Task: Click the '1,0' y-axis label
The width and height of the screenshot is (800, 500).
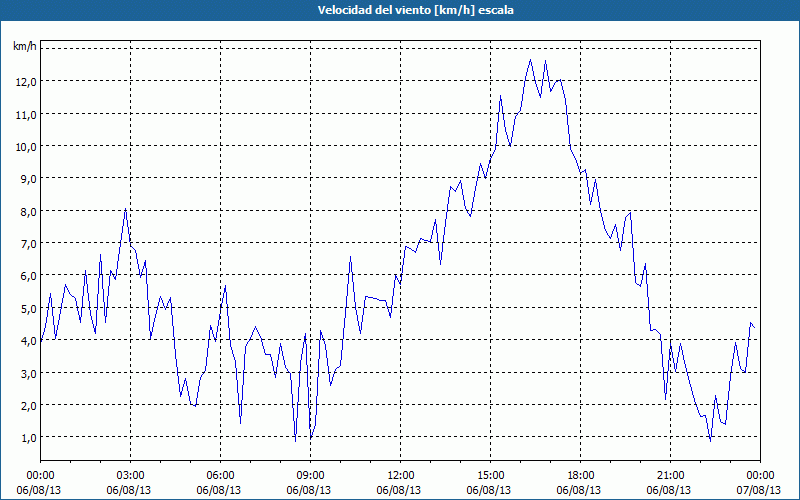Action: click(x=28, y=438)
